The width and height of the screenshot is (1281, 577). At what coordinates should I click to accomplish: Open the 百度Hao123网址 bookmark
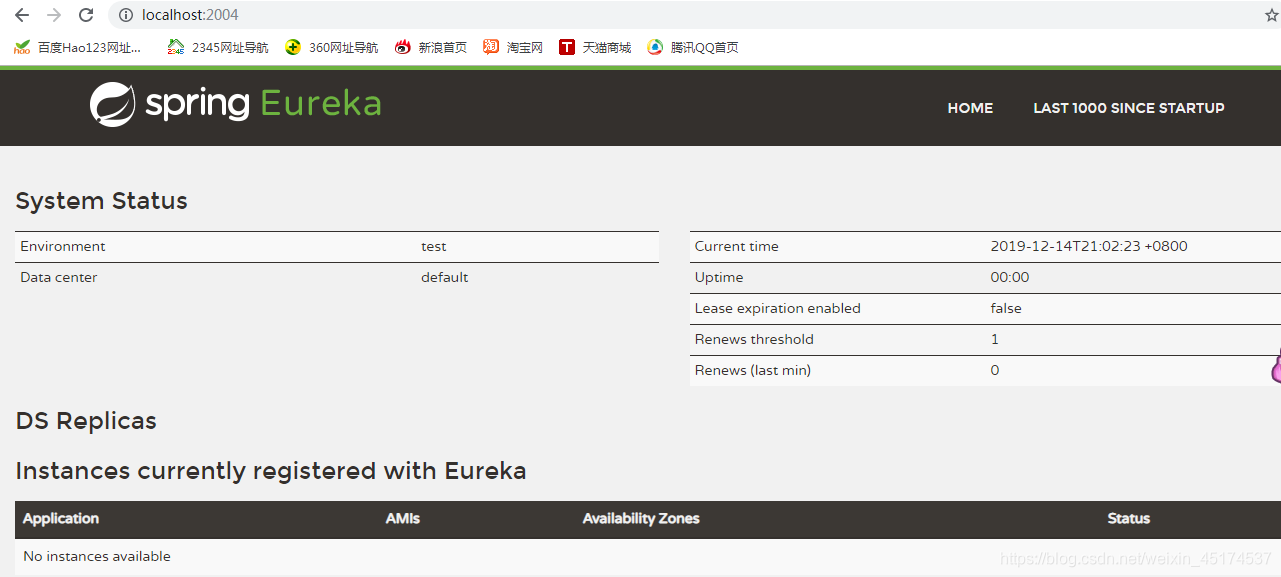click(78, 47)
